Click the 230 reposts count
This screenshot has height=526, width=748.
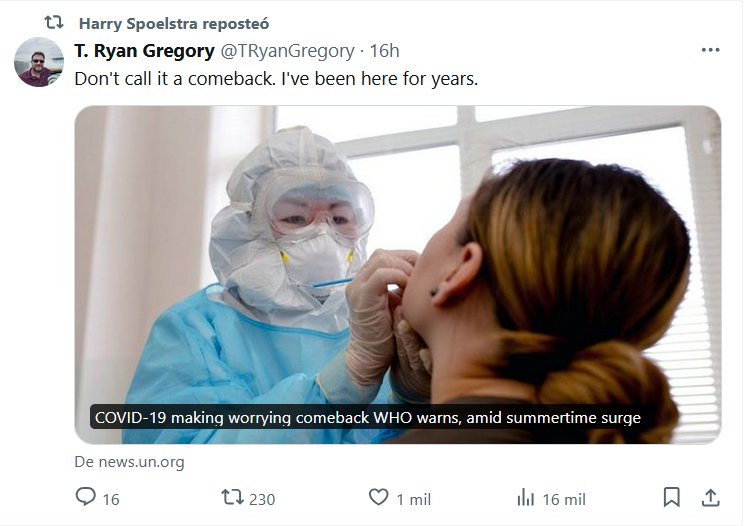coord(262,499)
